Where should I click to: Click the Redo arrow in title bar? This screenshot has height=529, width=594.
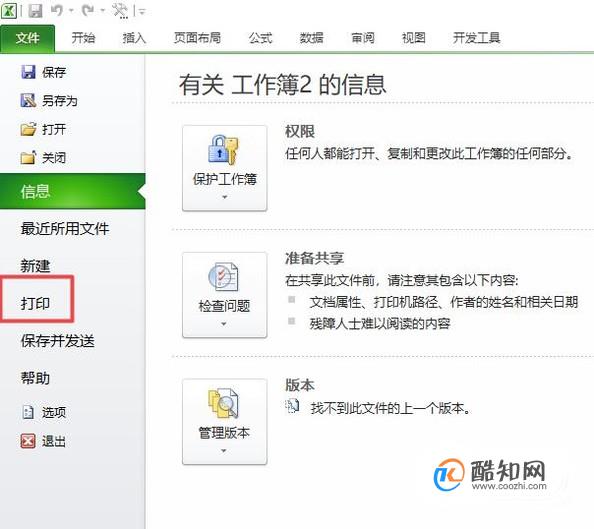tap(88, 10)
